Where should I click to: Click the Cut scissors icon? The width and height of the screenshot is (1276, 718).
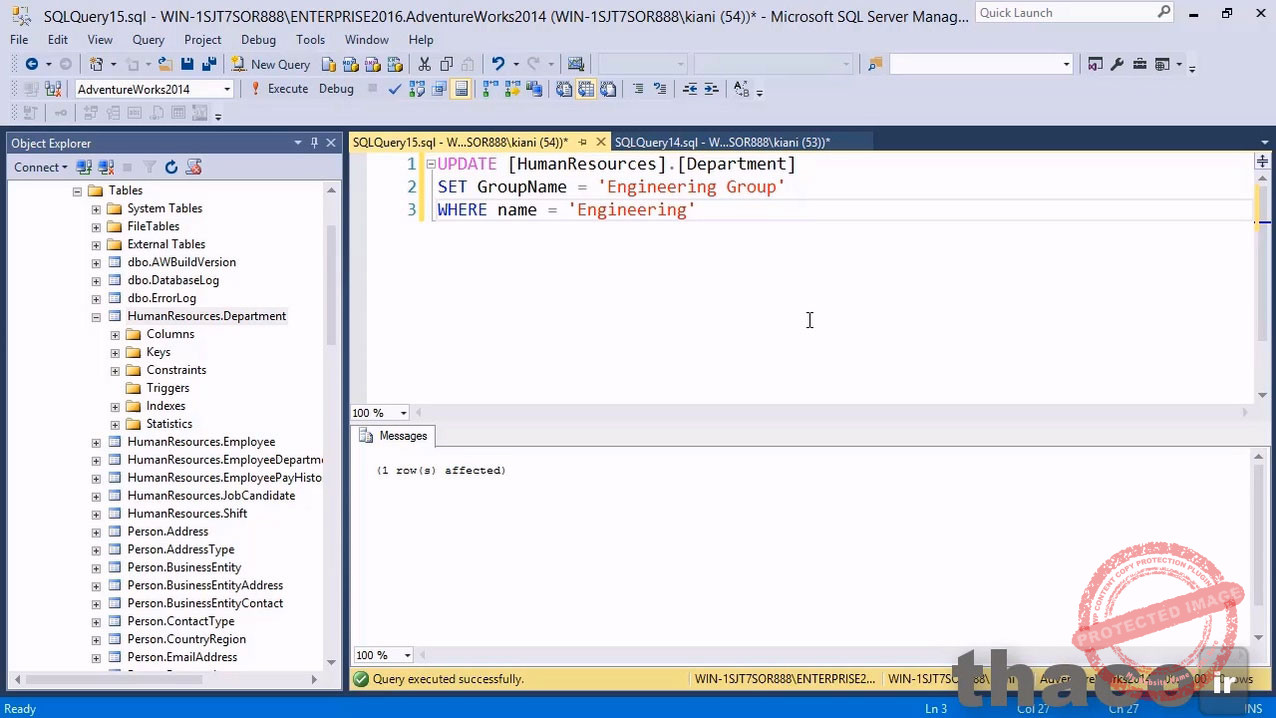coord(424,64)
